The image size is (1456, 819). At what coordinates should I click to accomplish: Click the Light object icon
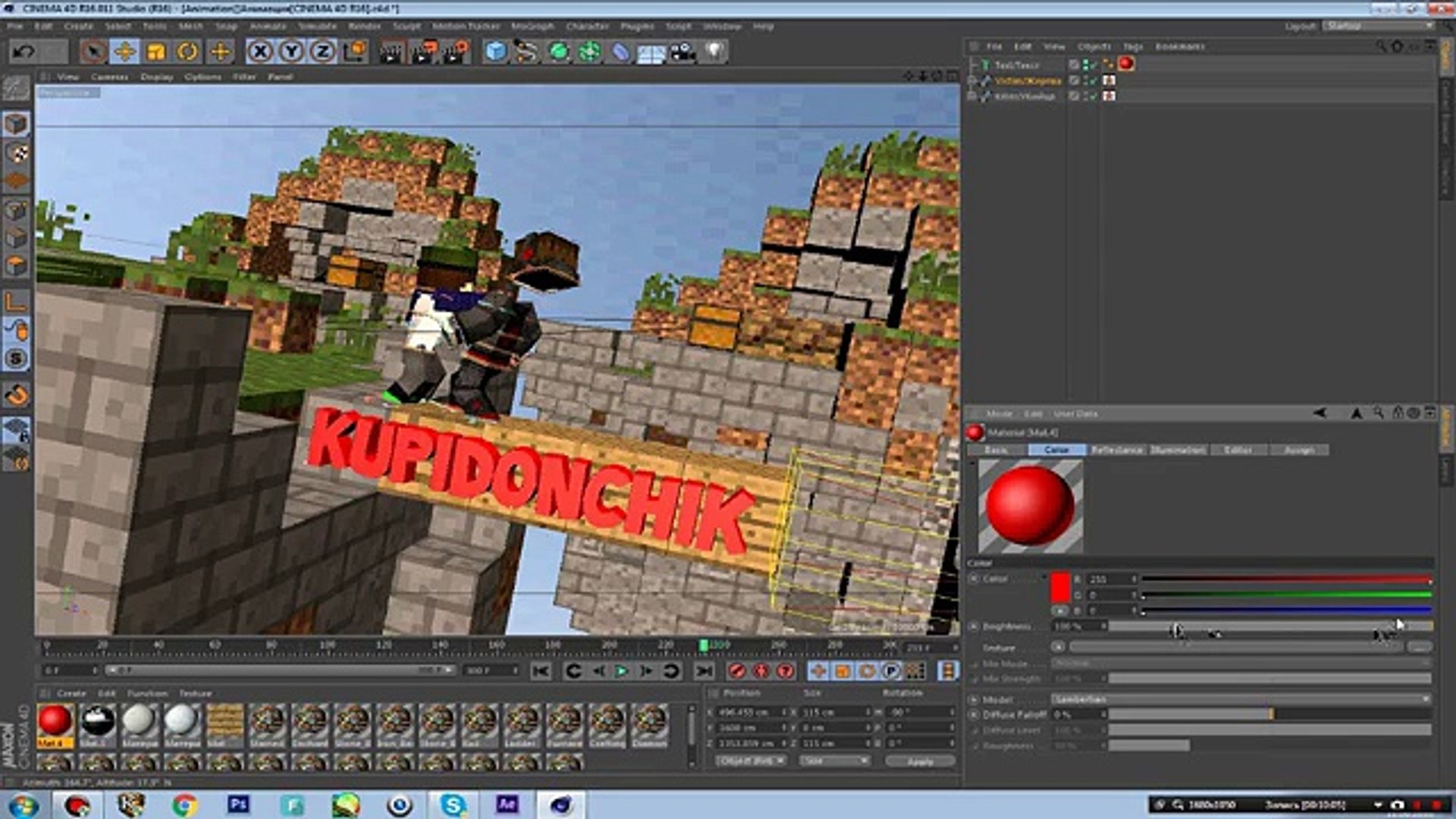pyautogui.click(x=714, y=52)
